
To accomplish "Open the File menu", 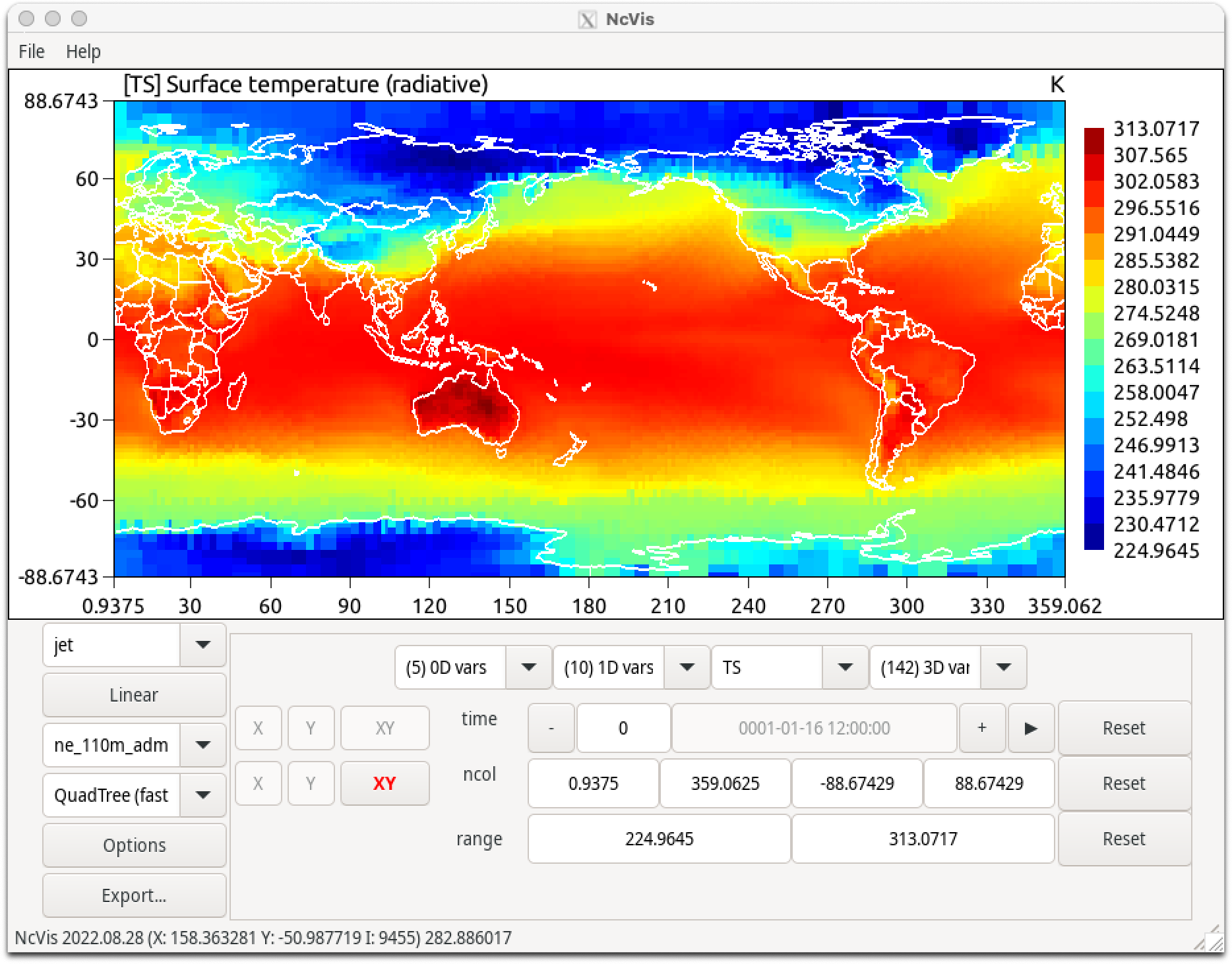I will [32, 51].
